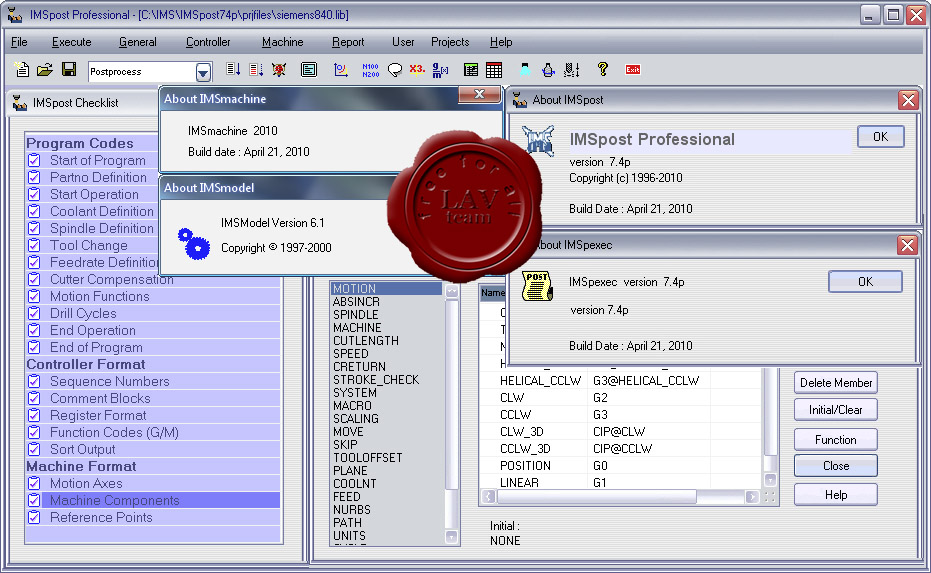
Task: Select STROKE_CHECK in the function list
Action: click(x=376, y=380)
